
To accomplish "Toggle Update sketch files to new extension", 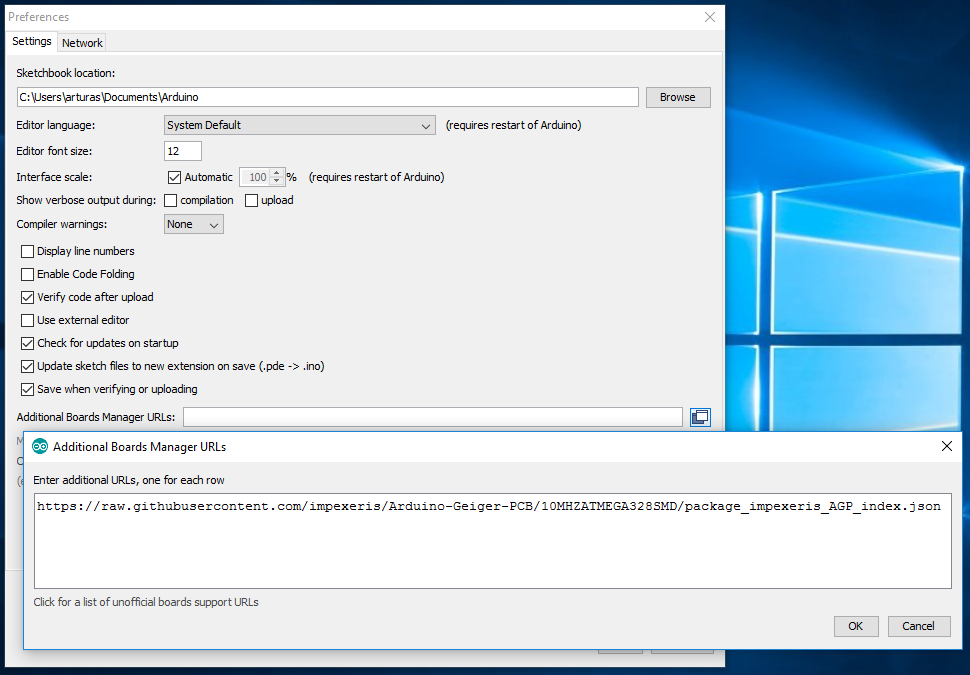I will coord(27,366).
